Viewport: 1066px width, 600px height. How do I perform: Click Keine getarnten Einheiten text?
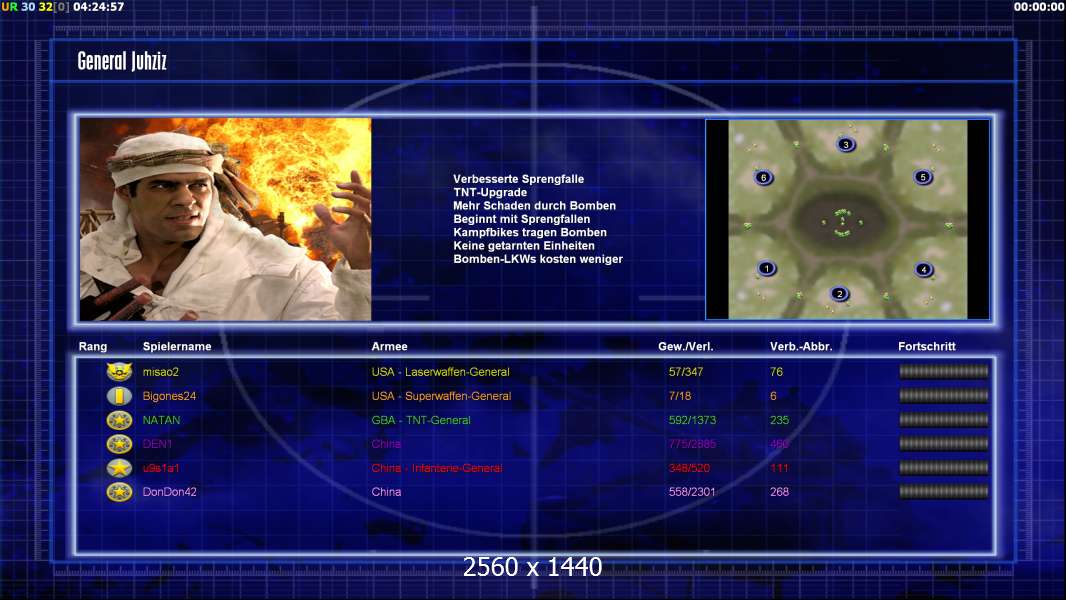(x=523, y=245)
